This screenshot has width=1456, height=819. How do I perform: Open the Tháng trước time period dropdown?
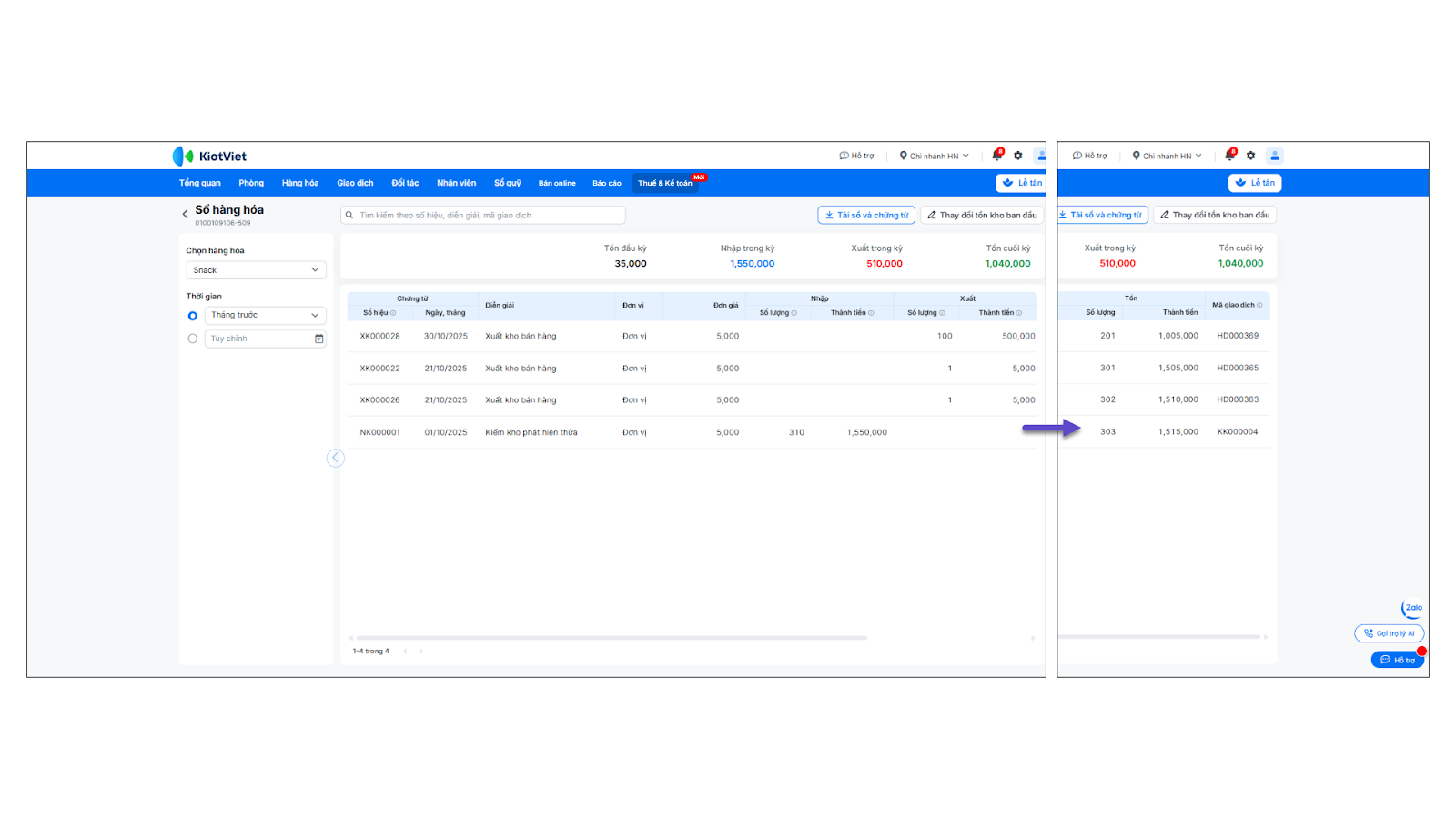click(266, 315)
